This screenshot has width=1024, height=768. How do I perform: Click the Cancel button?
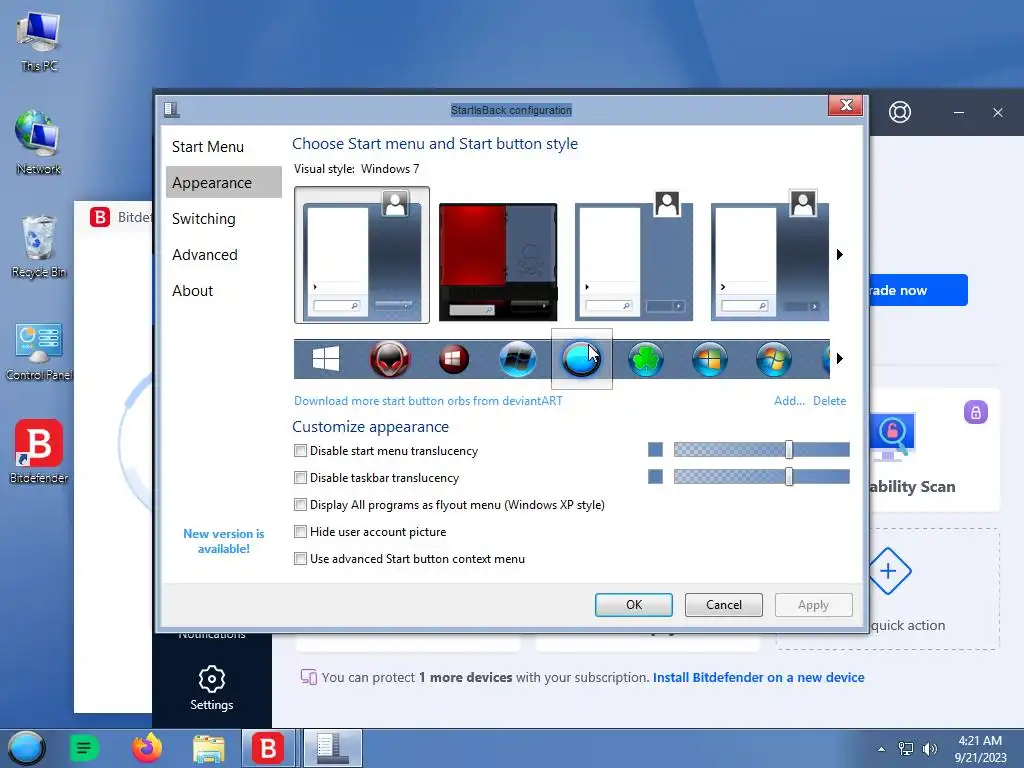[x=724, y=605]
